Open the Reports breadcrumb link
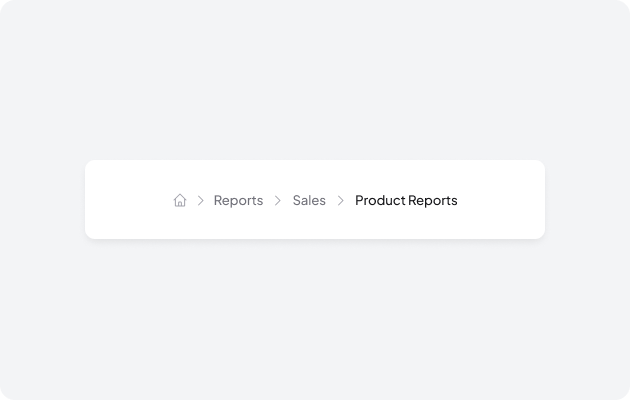Image resolution: width=630 pixels, height=400 pixels. coord(238,200)
